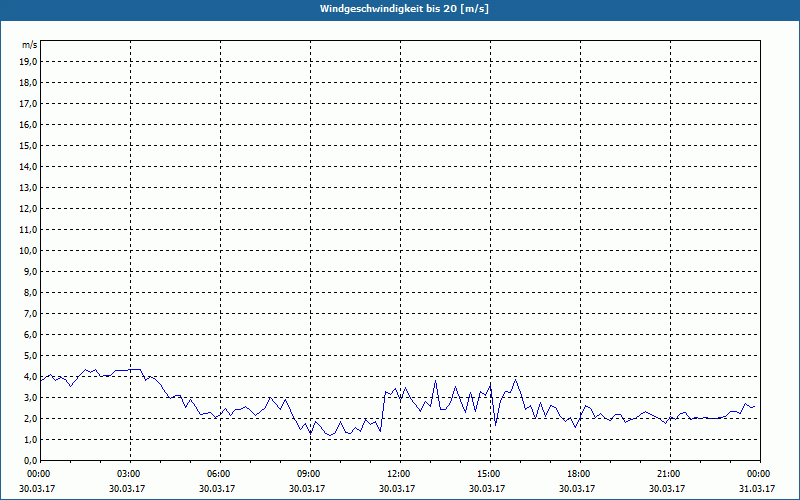
Task: Select the "7,0" y-axis value
Action: click(x=30, y=313)
